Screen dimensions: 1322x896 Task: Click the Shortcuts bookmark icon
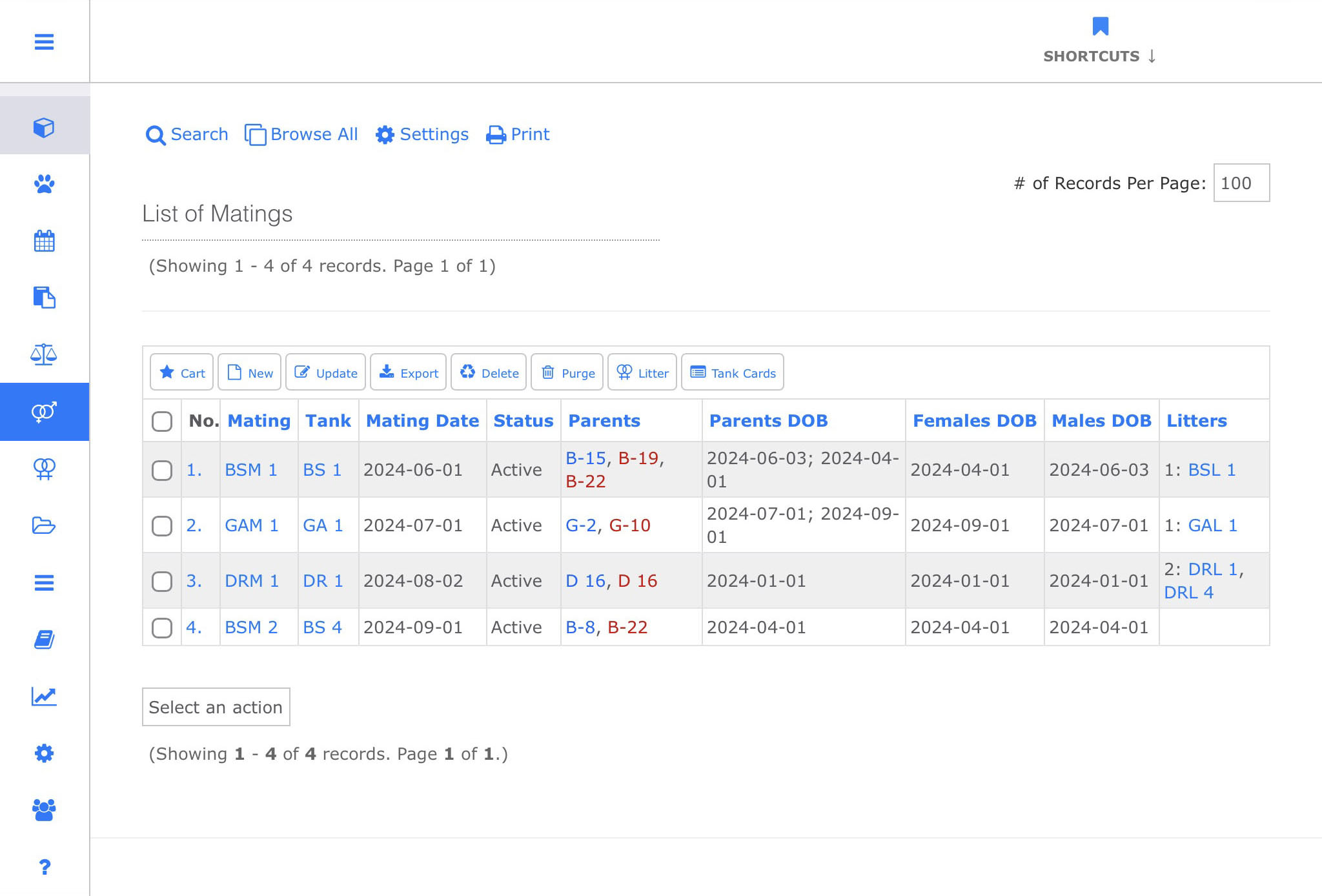[1100, 26]
